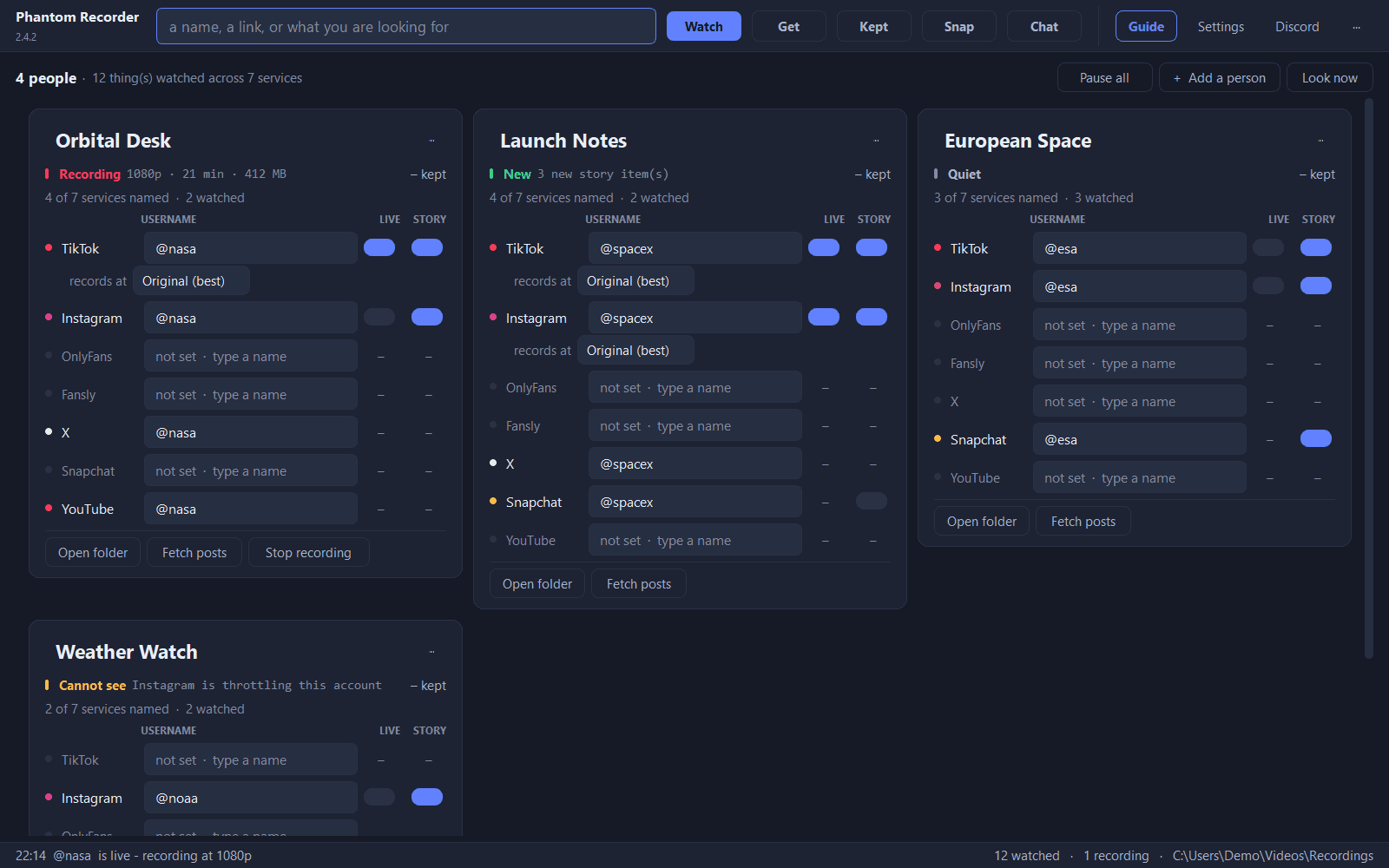This screenshot has height=868, width=1389.
Task: Disable Instagram story watch for @spacex
Action: (x=872, y=318)
